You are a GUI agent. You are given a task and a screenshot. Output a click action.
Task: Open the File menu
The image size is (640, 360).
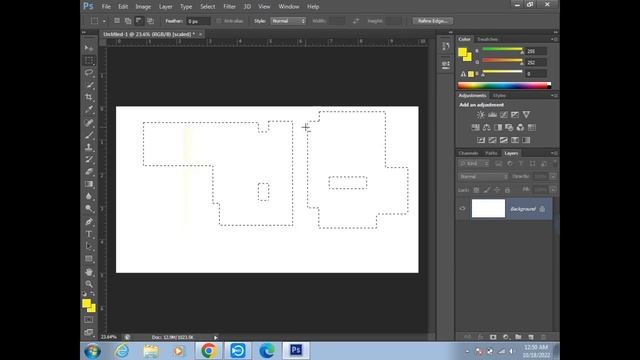(106, 7)
